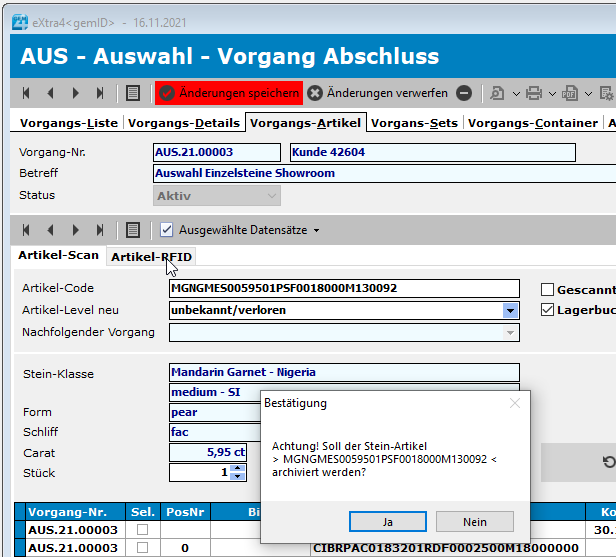Close the Bestätigung dialog
Image resolution: width=616 pixels, height=557 pixels.
(515, 403)
